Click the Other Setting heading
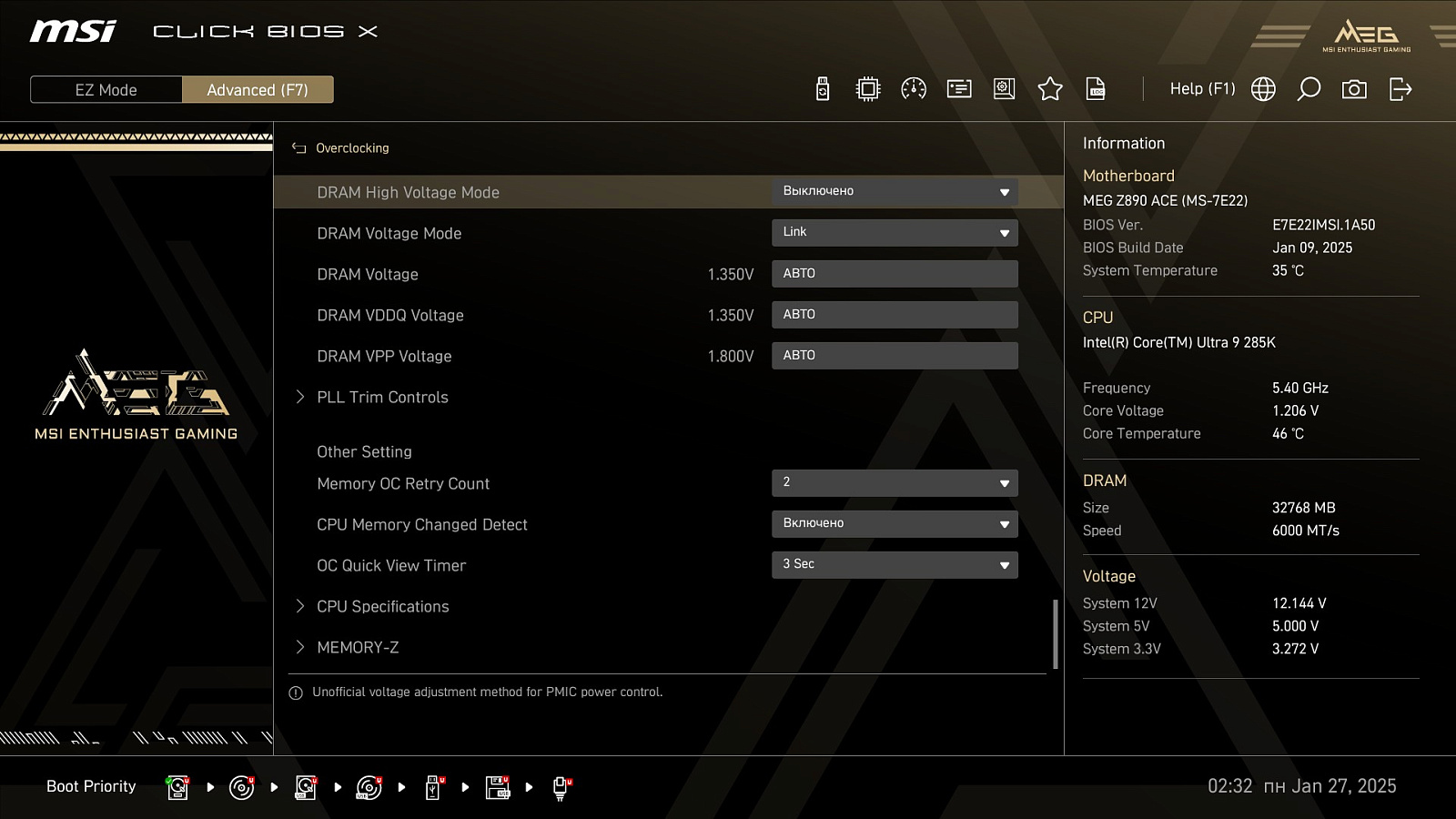The height and width of the screenshot is (819, 1456). coord(364,452)
